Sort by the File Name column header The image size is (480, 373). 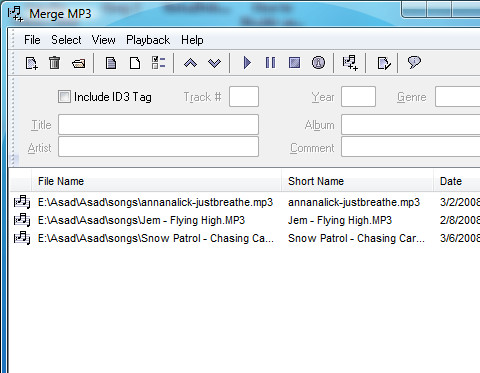point(156,181)
